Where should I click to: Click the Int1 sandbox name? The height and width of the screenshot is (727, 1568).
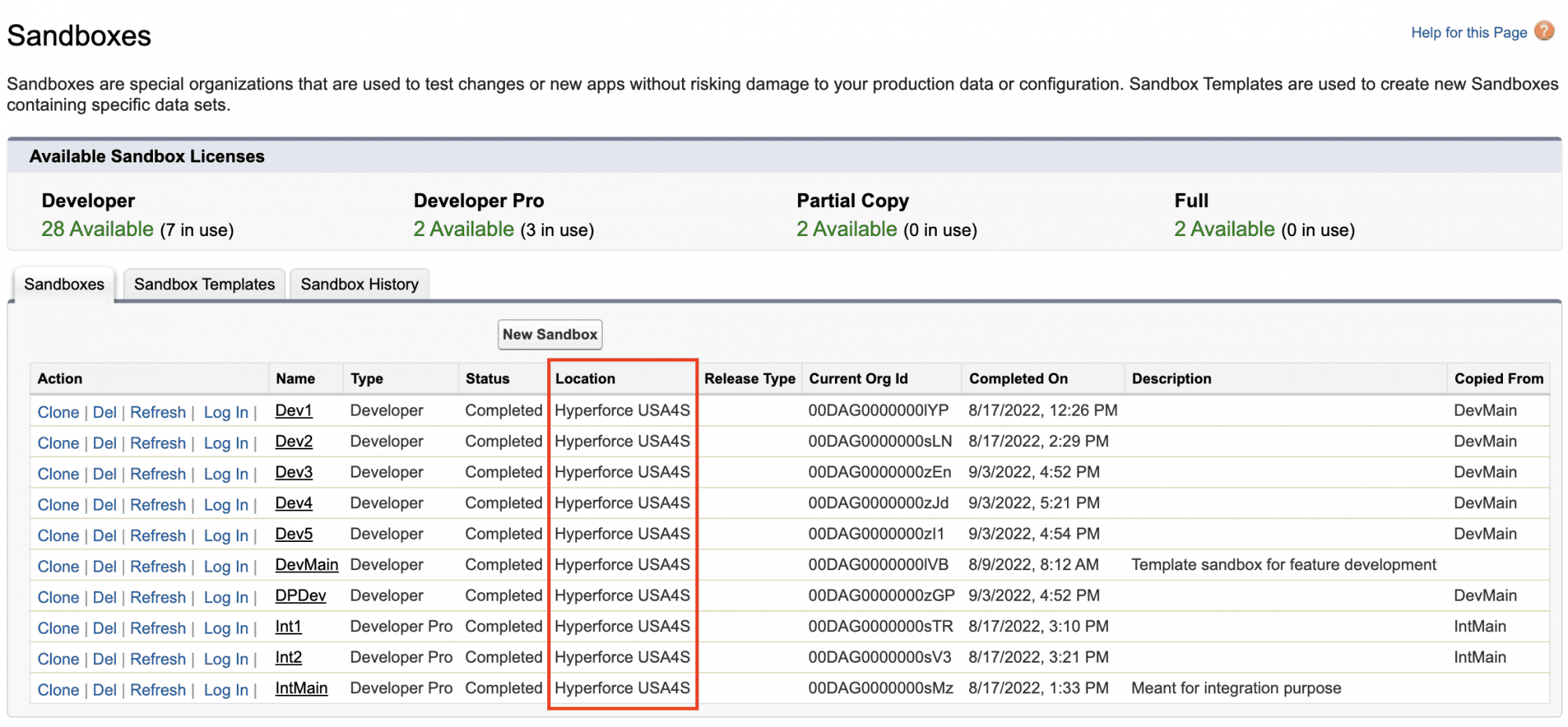point(289,627)
